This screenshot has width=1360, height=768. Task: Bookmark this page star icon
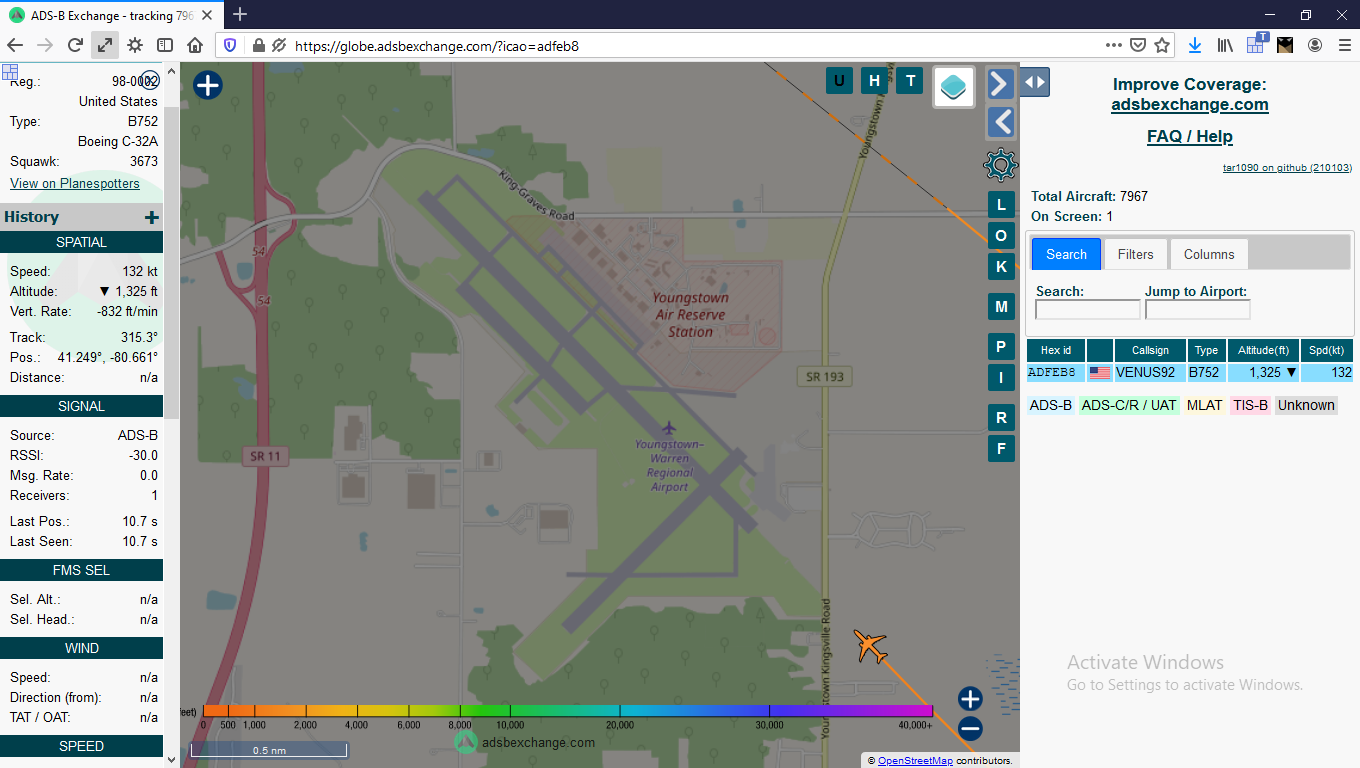[x=1162, y=45]
